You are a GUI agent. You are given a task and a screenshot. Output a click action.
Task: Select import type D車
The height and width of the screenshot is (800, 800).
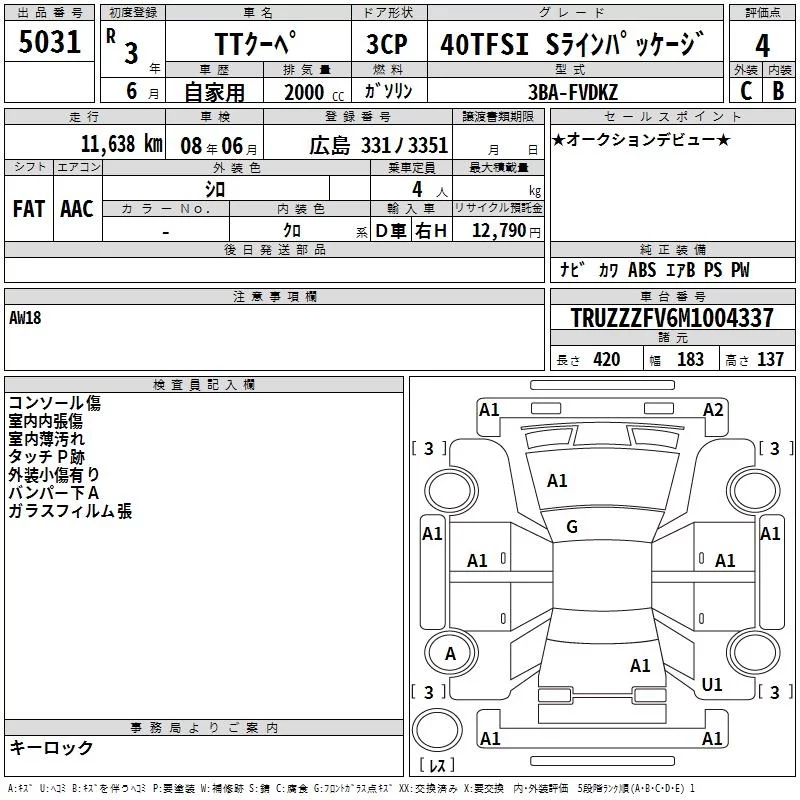(391, 231)
